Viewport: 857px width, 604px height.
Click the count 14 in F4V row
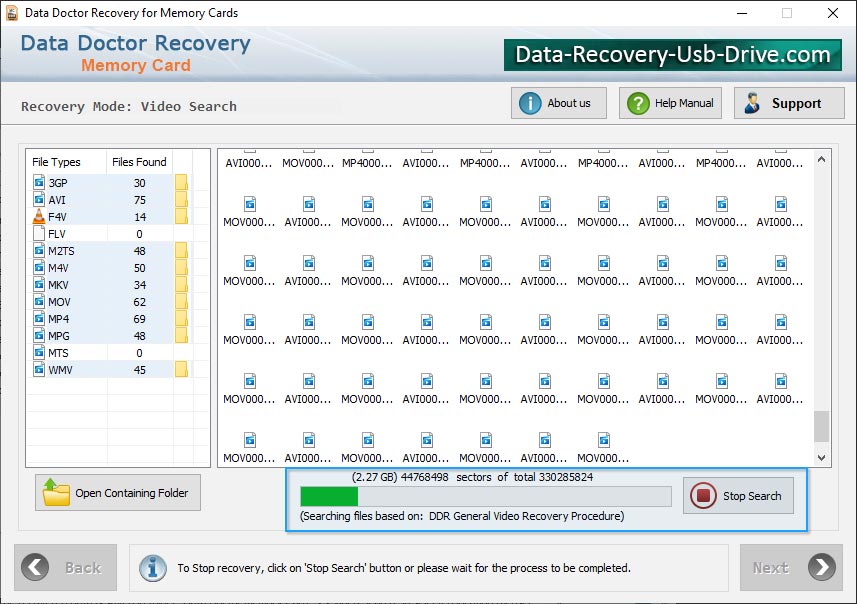pos(140,217)
